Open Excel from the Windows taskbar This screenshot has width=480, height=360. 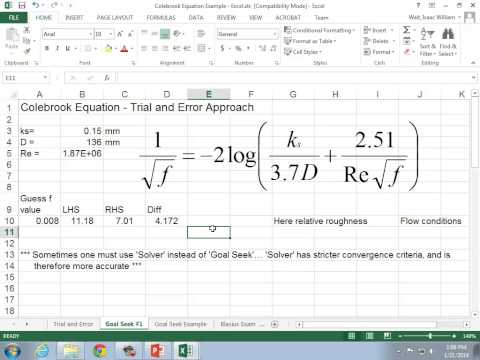pos(185,350)
